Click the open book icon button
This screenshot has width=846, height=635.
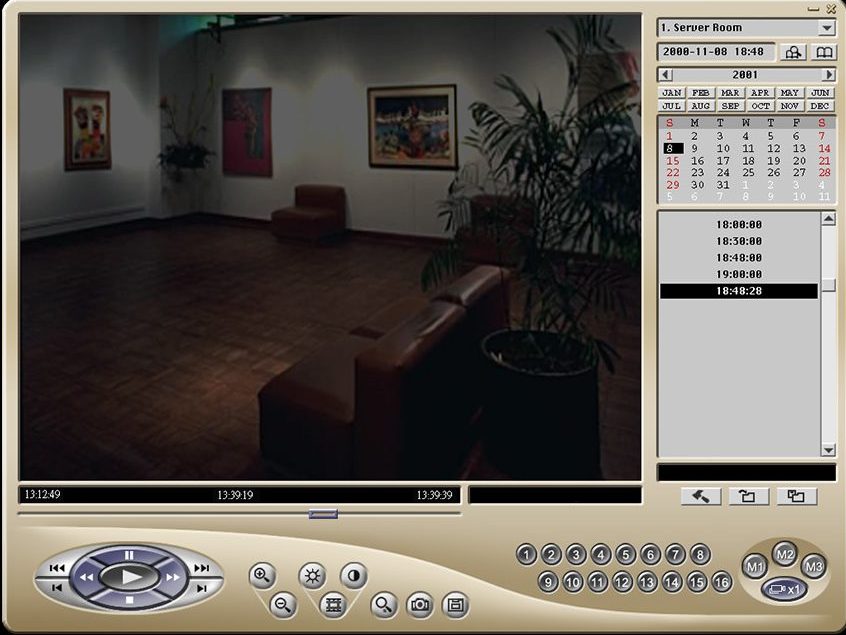824,52
